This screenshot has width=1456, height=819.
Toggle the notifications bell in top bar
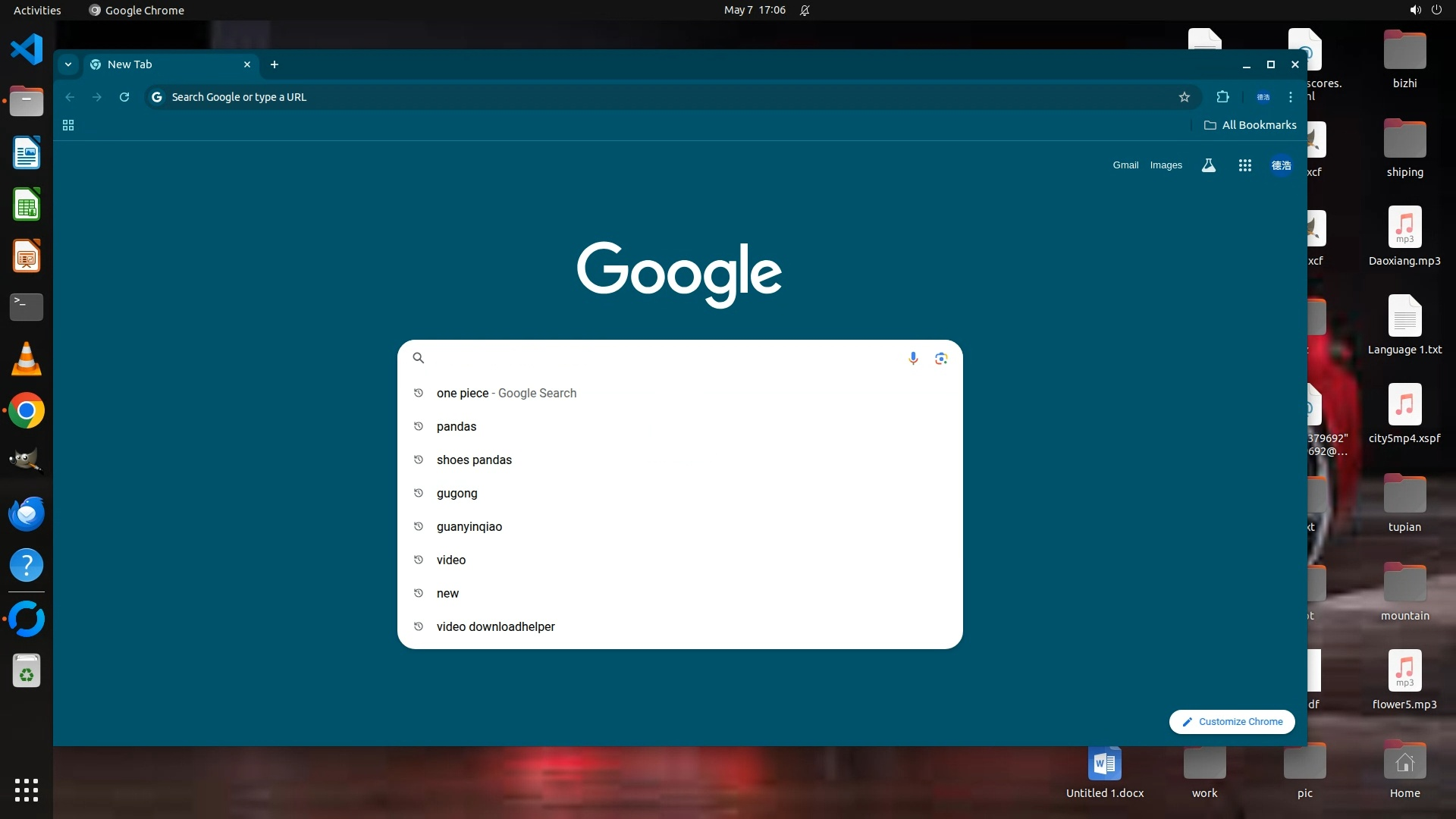click(805, 11)
